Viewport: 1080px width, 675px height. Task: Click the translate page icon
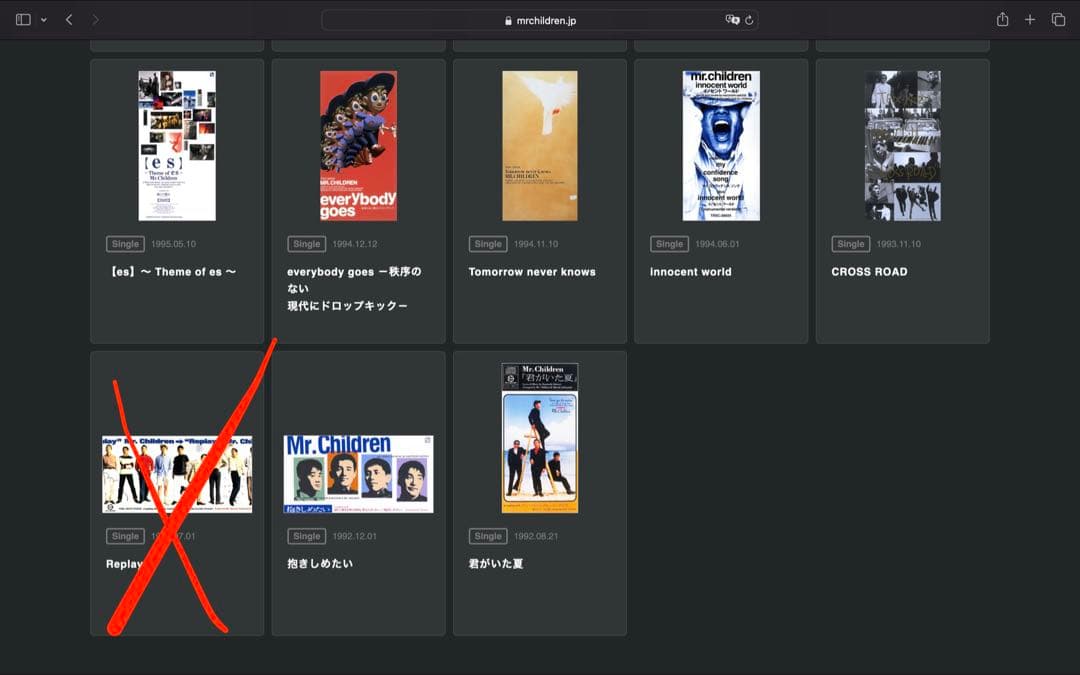pyautogui.click(x=732, y=20)
